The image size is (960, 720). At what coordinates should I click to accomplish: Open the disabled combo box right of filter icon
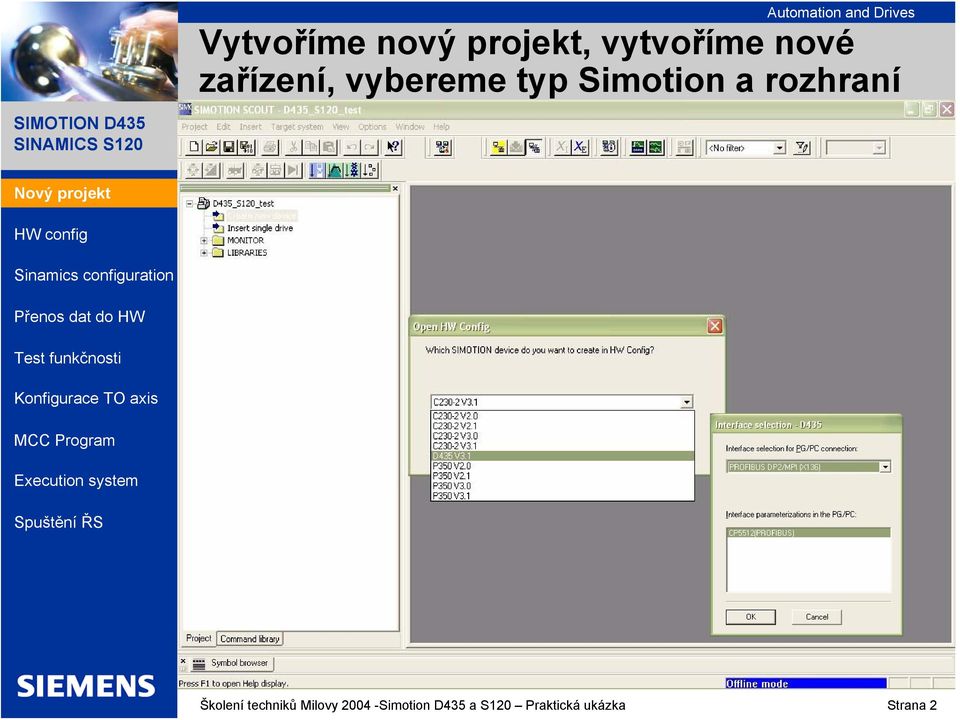click(856, 148)
